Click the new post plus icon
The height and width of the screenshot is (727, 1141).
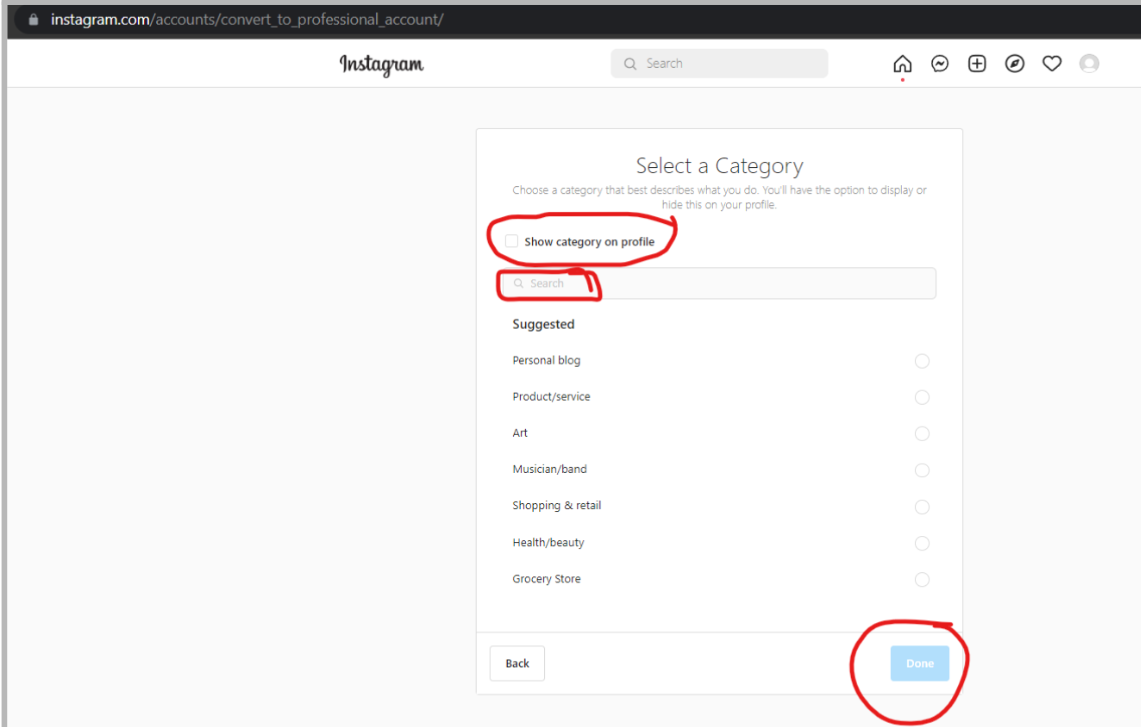977,64
